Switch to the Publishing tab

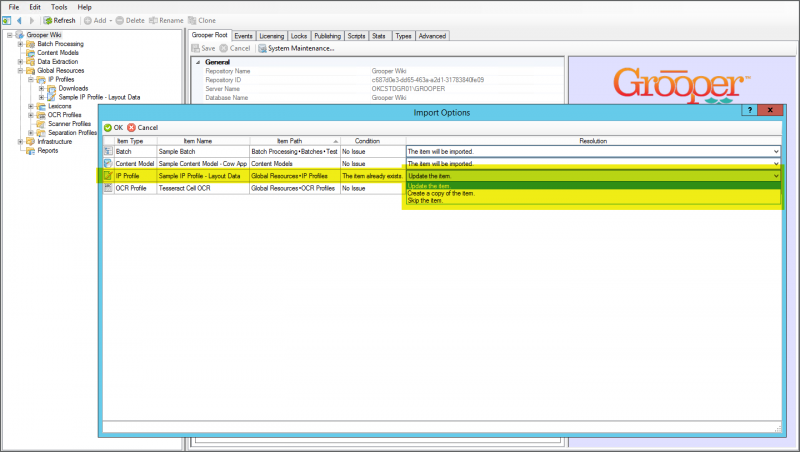[x=327, y=35]
